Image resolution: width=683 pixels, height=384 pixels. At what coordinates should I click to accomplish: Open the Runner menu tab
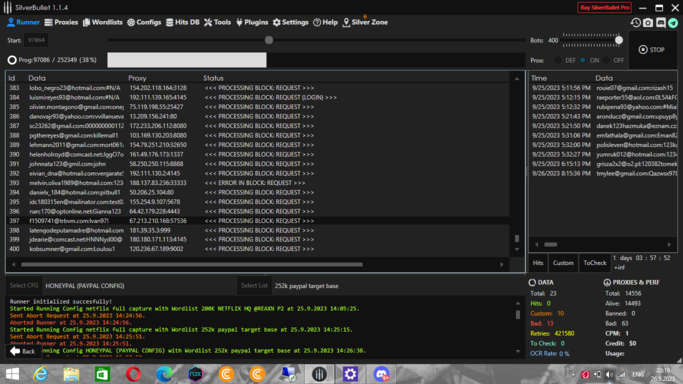point(24,22)
